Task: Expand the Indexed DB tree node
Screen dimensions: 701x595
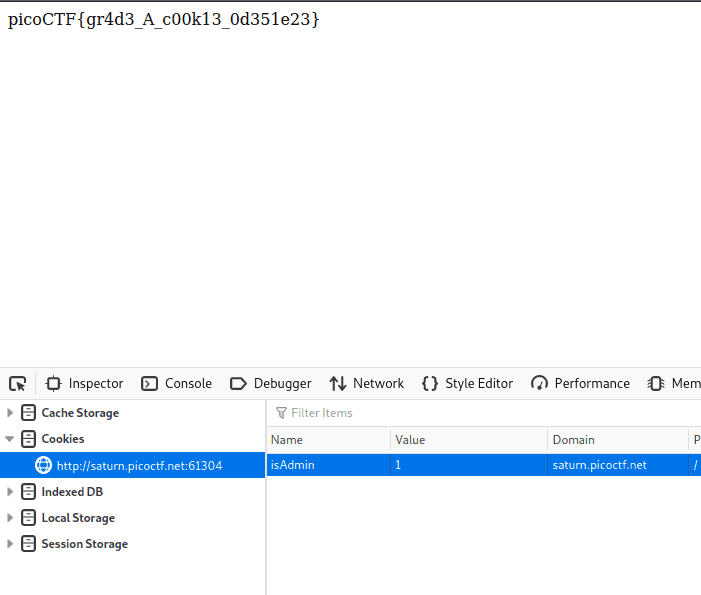Action: pos(10,492)
